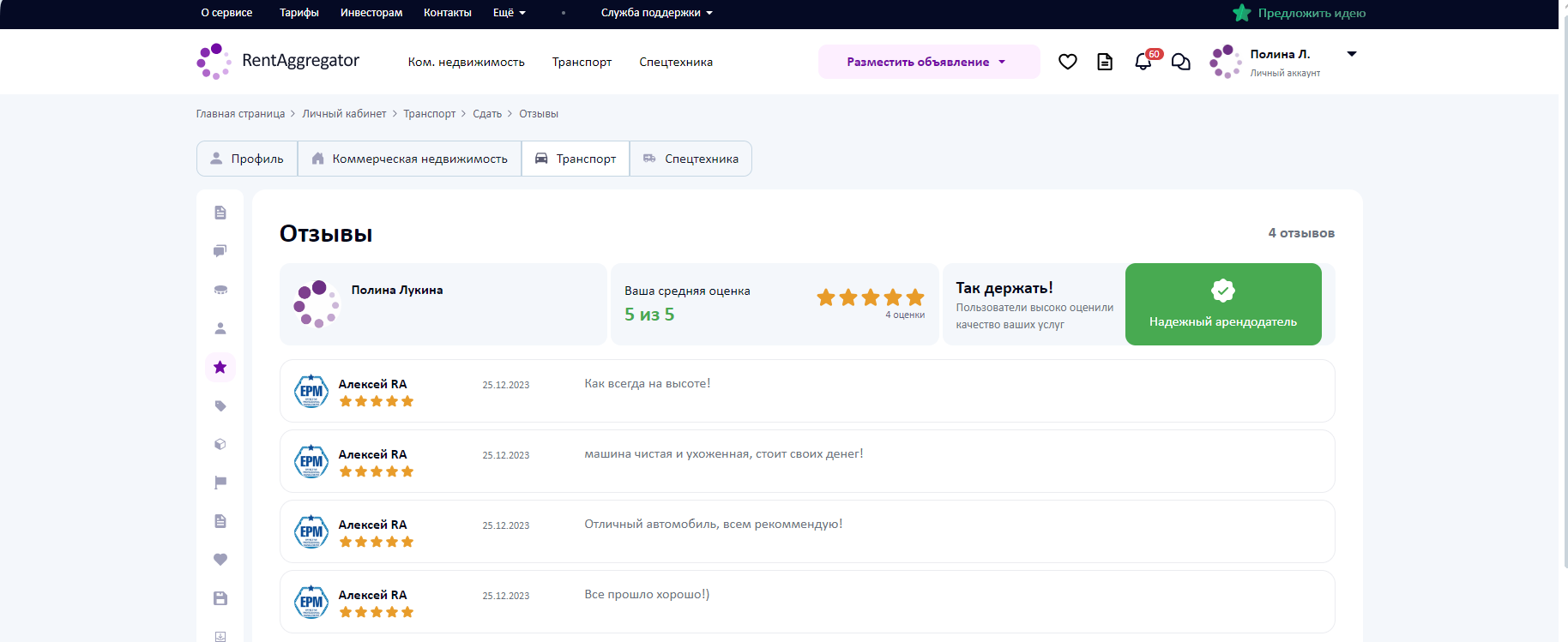
Task: Click the '4 отзывов' counter text
Action: (x=1301, y=233)
